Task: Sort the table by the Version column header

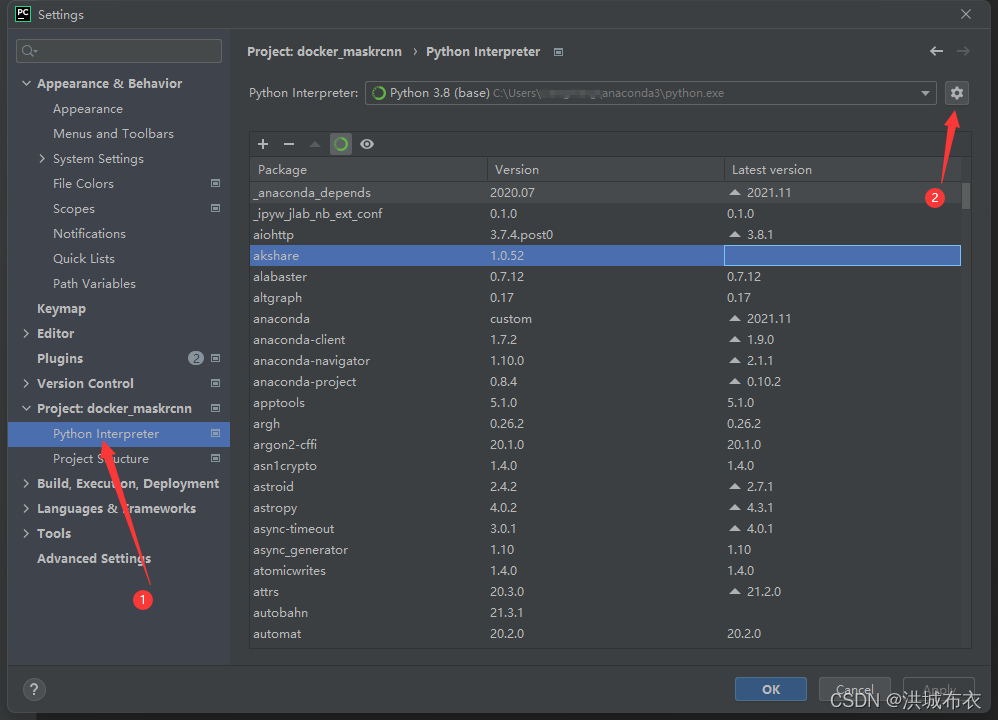Action: (x=606, y=169)
